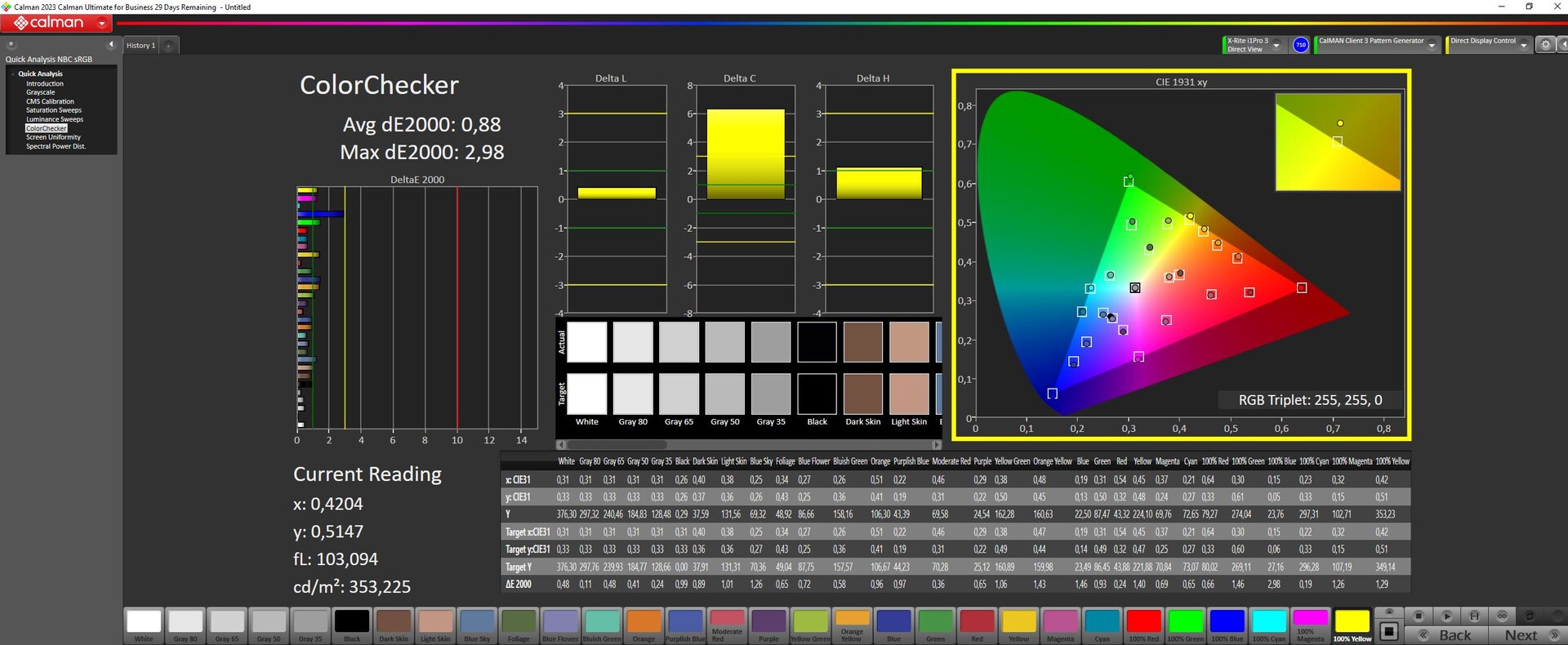The height and width of the screenshot is (645, 1568).
Task: Switch to the History 1 tab
Action: click(x=140, y=46)
